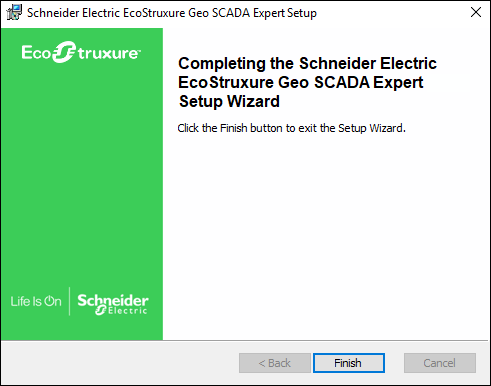Click the Completing Setup Wizard heading
Screen dimensions: 491x386
[307, 82]
